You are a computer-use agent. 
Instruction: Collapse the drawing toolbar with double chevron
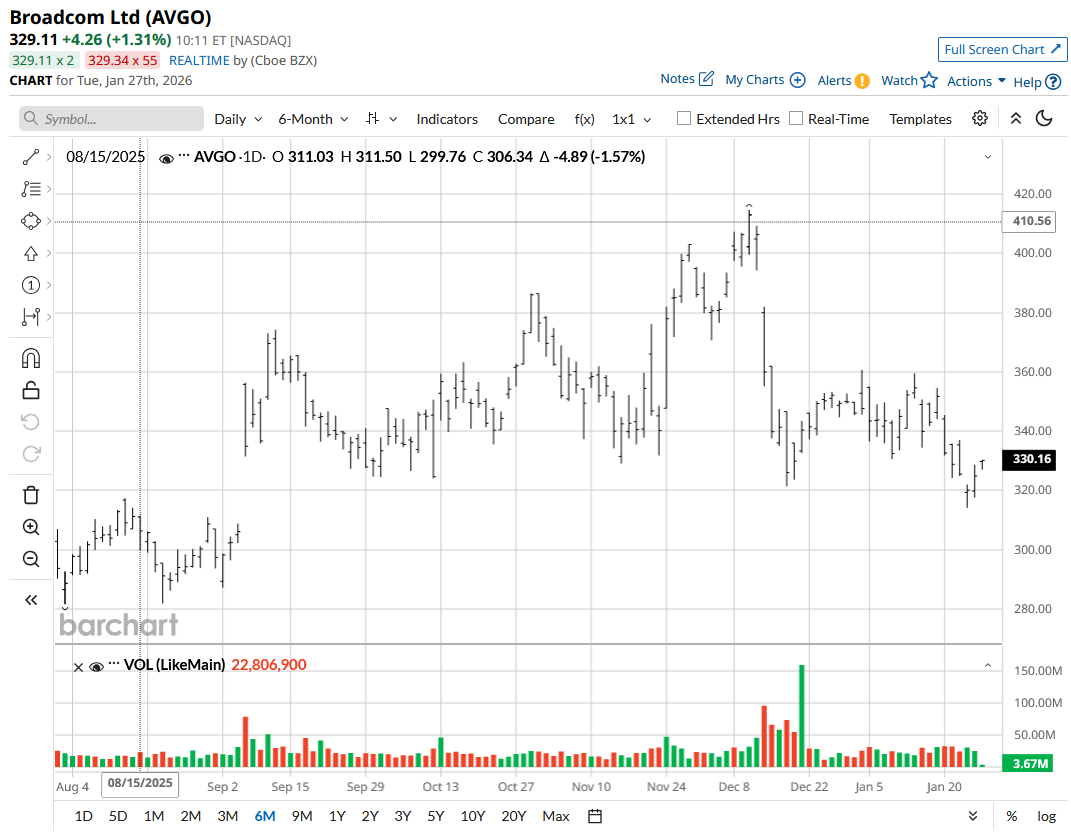click(x=31, y=600)
